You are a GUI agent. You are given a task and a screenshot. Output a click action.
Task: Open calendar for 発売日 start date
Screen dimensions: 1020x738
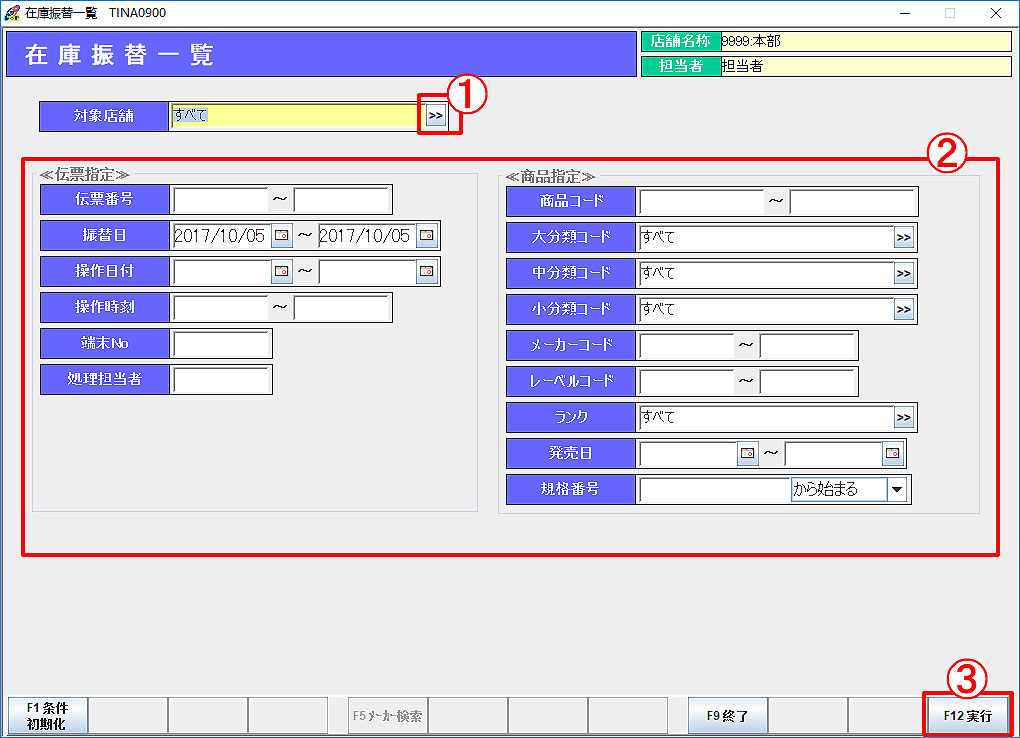pos(748,452)
